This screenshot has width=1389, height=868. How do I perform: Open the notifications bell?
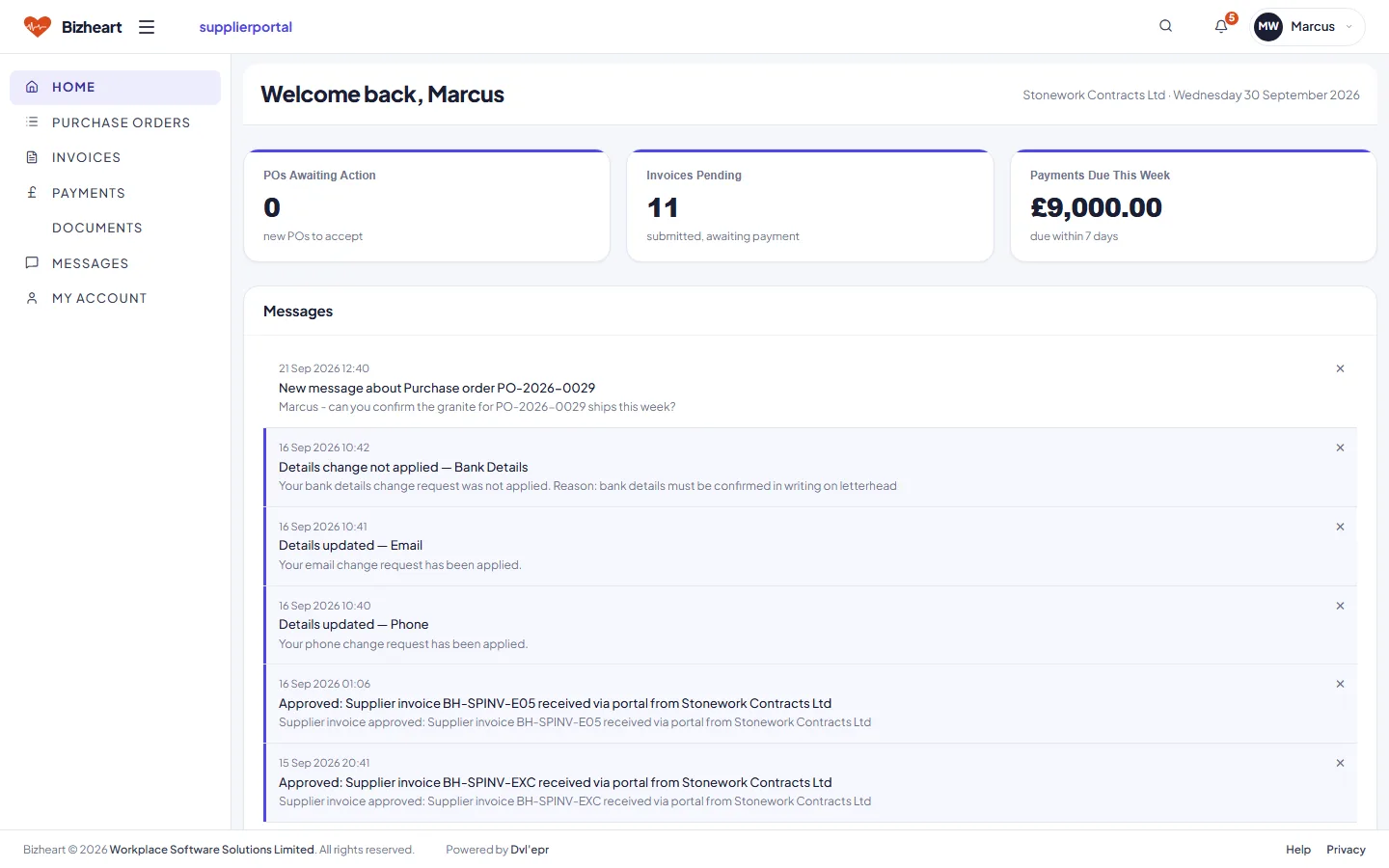click(x=1221, y=26)
